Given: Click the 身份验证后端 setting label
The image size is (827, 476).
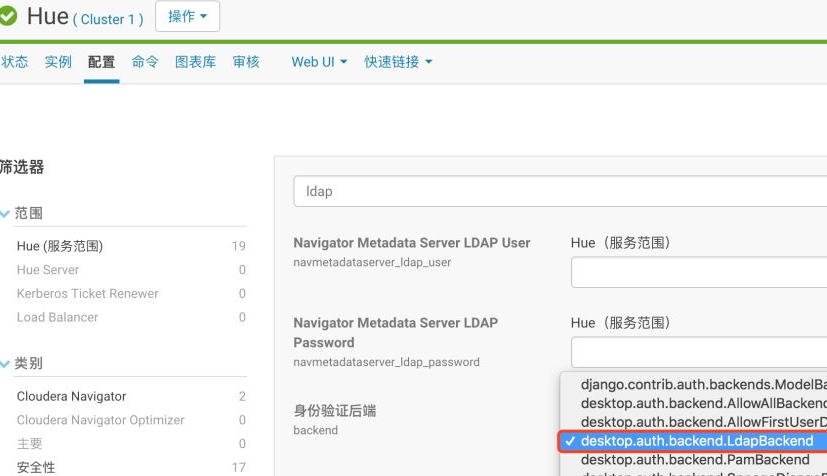Looking at the screenshot, I should pos(335,411).
